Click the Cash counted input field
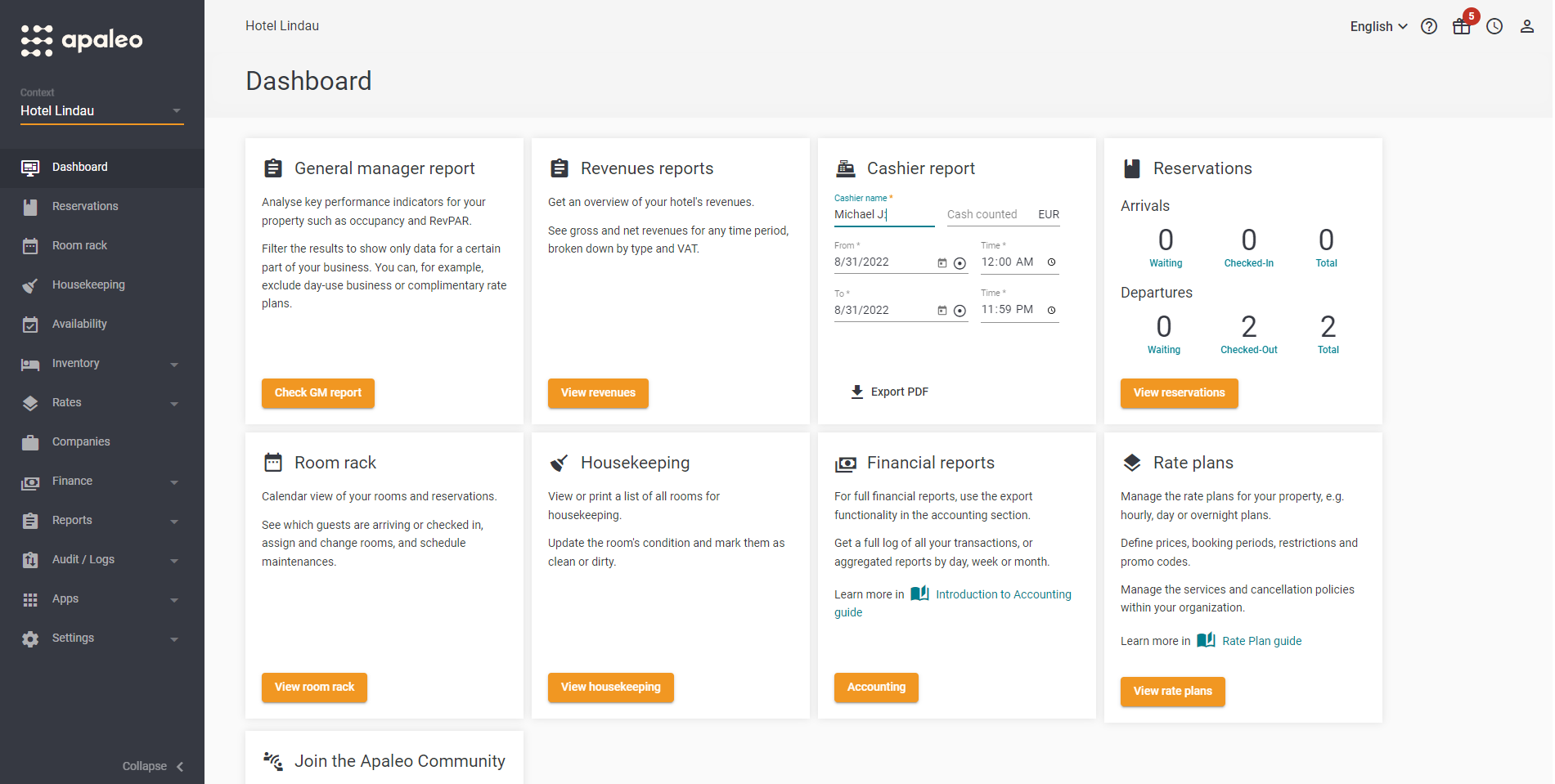Image resolution: width=1555 pixels, height=784 pixels. 982,214
